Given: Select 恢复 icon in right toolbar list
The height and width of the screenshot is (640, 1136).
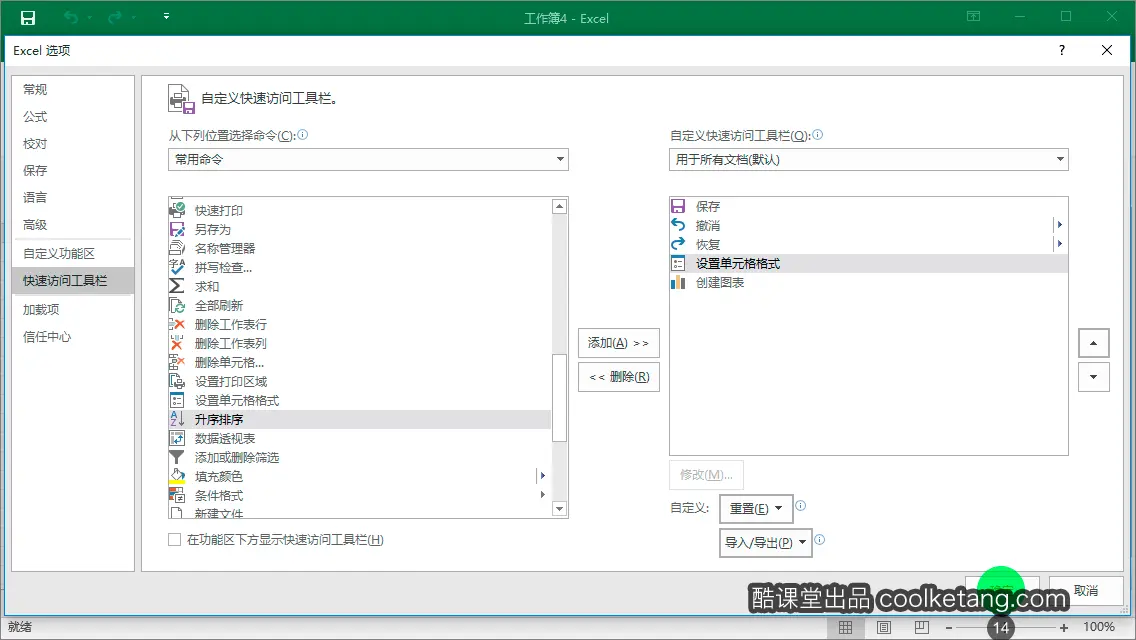Looking at the screenshot, I should coord(678,244).
